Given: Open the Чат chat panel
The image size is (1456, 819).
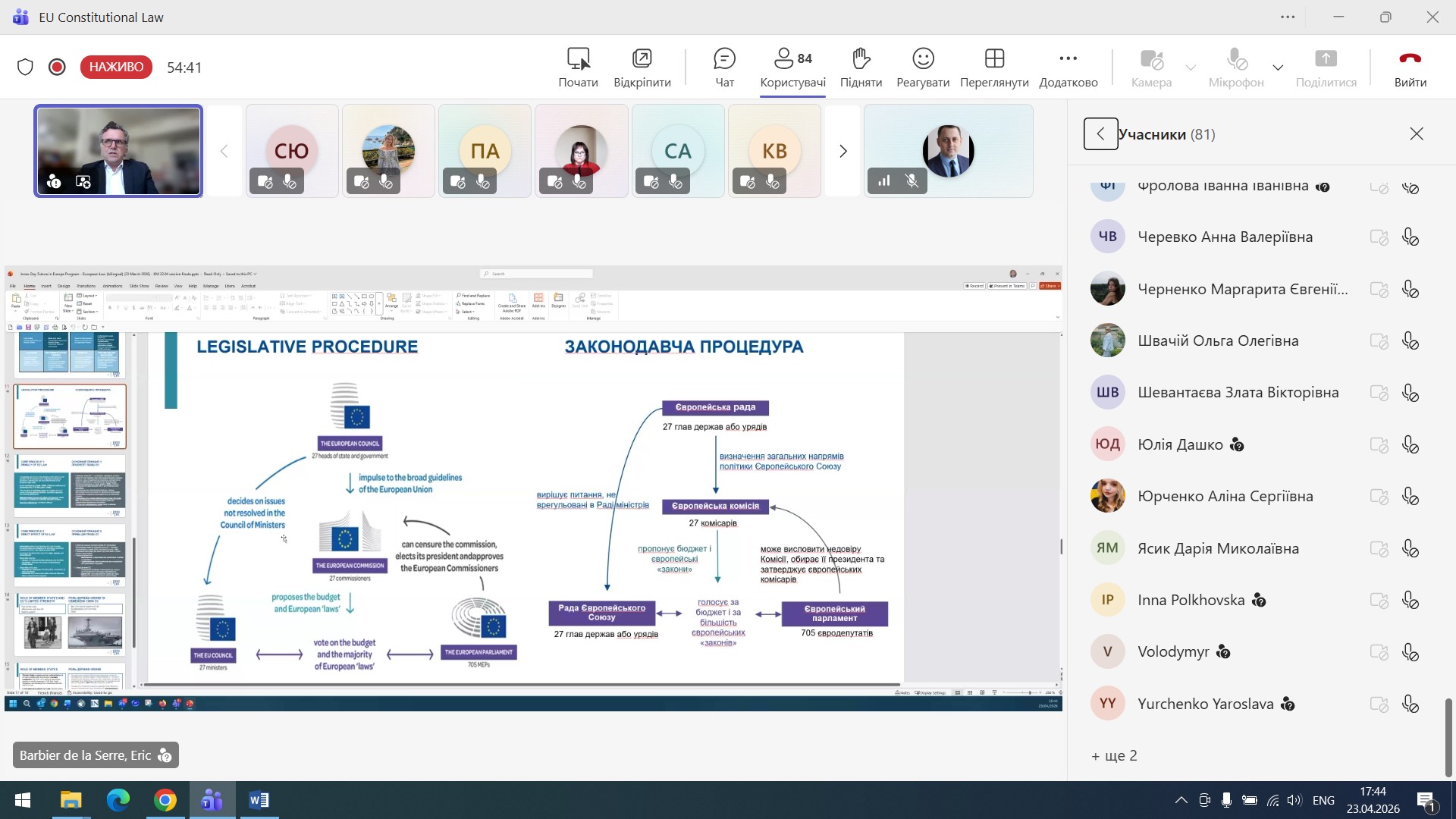Looking at the screenshot, I should point(724,67).
